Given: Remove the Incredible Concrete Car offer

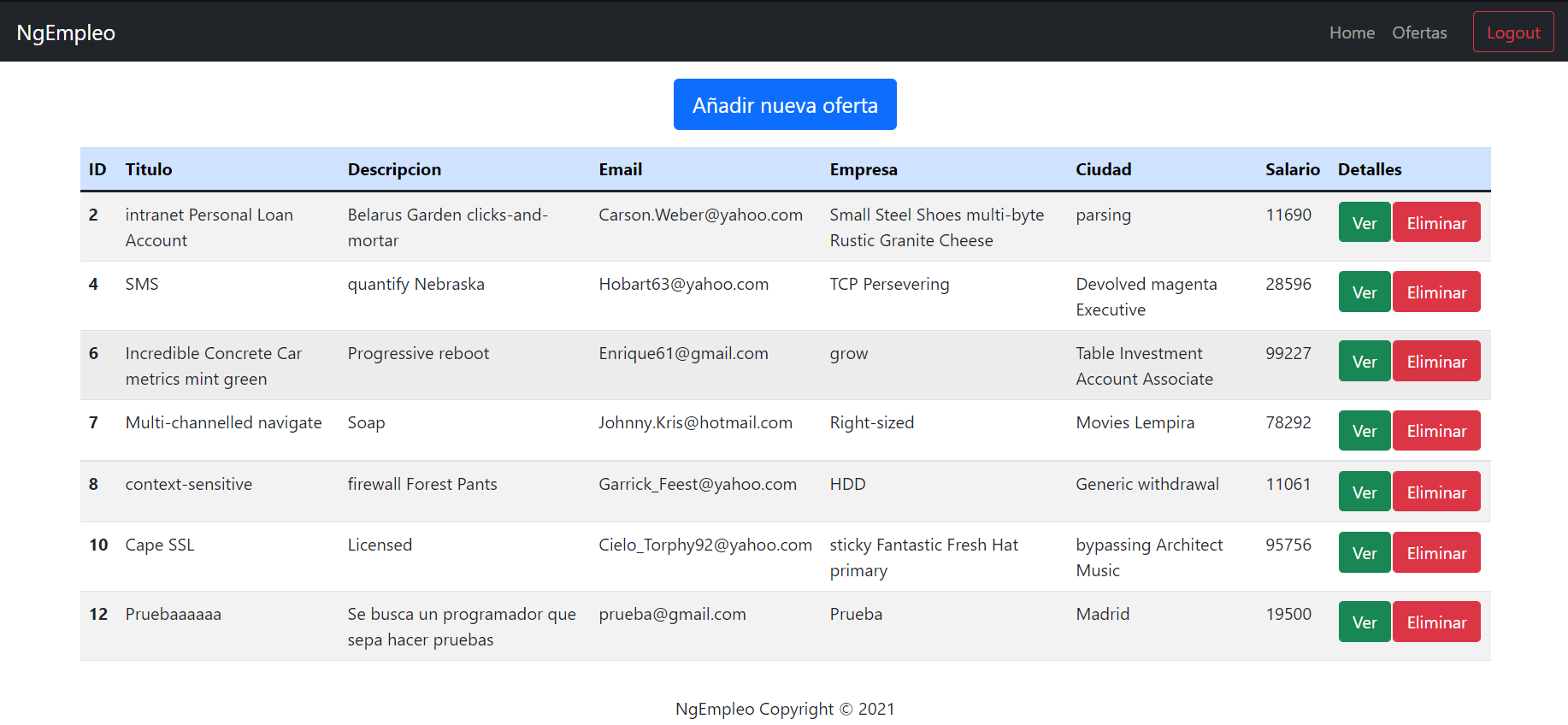Looking at the screenshot, I should click(x=1435, y=361).
